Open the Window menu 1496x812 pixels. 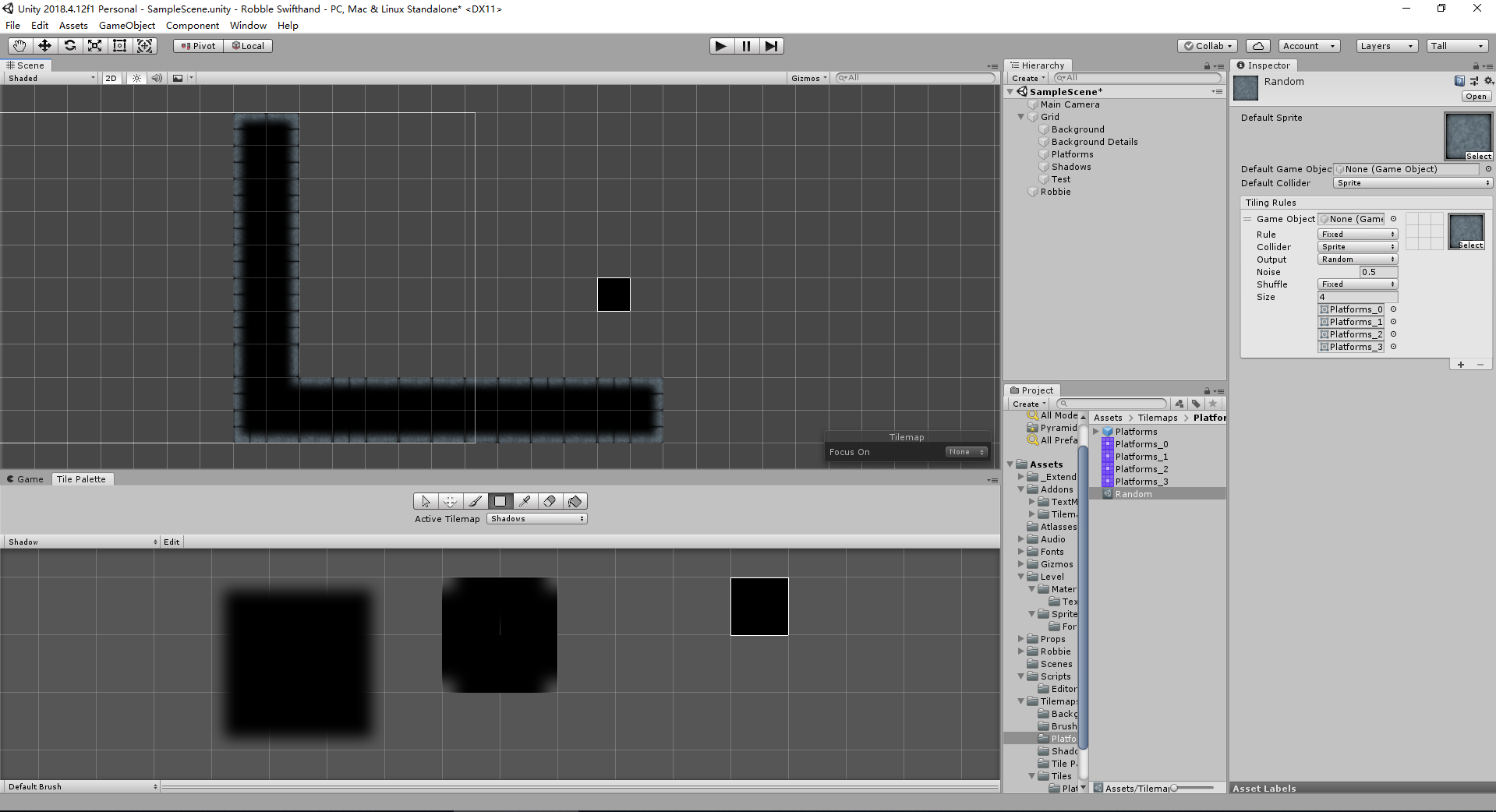248,25
